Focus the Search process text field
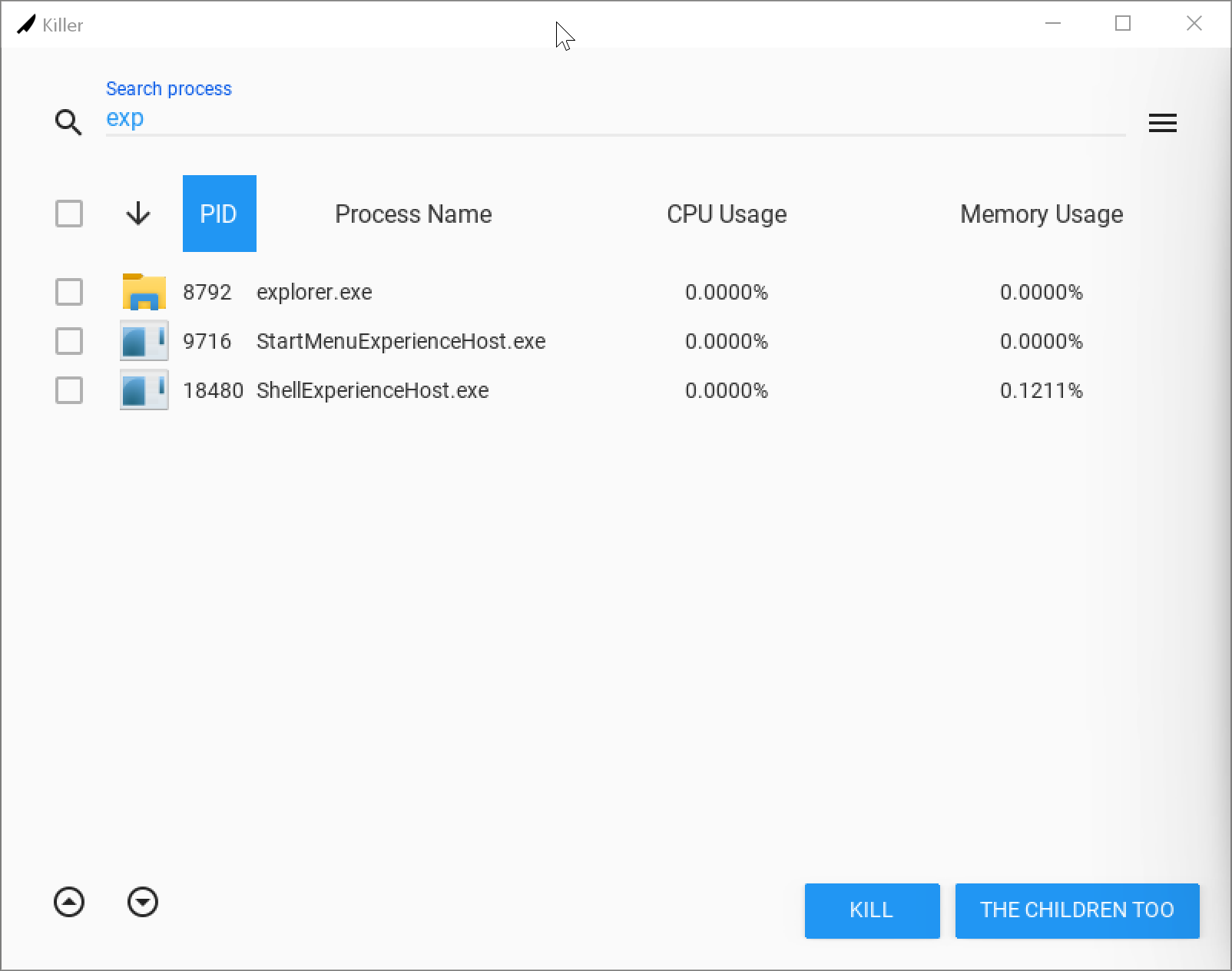1232x971 pixels. (614, 118)
